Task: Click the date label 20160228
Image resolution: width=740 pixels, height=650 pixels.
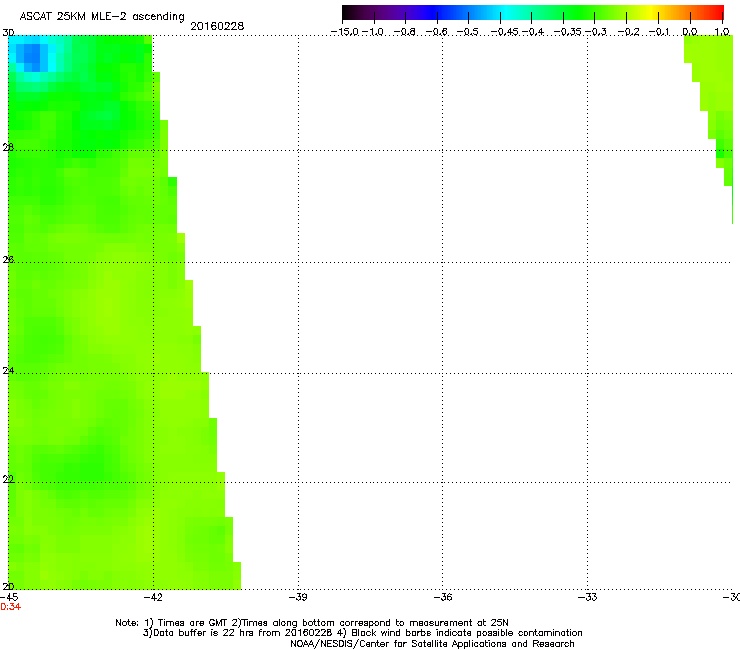Action: click(x=217, y=26)
